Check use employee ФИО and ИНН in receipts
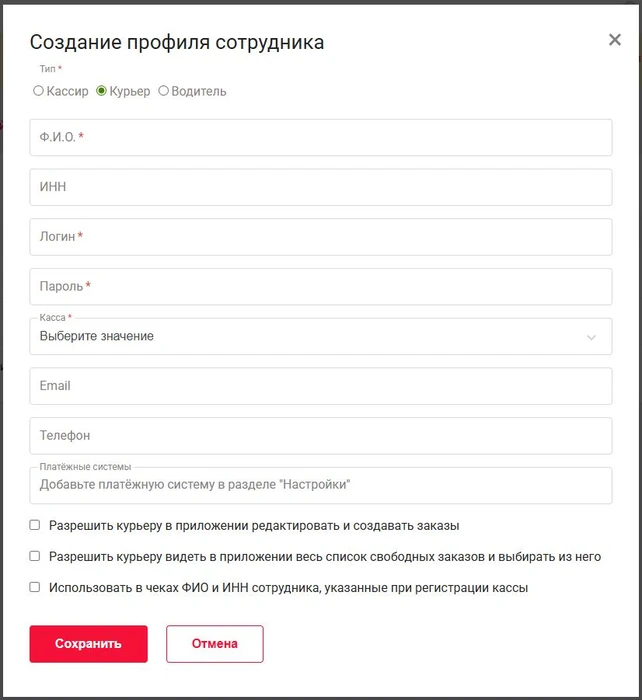 (x=35, y=588)
